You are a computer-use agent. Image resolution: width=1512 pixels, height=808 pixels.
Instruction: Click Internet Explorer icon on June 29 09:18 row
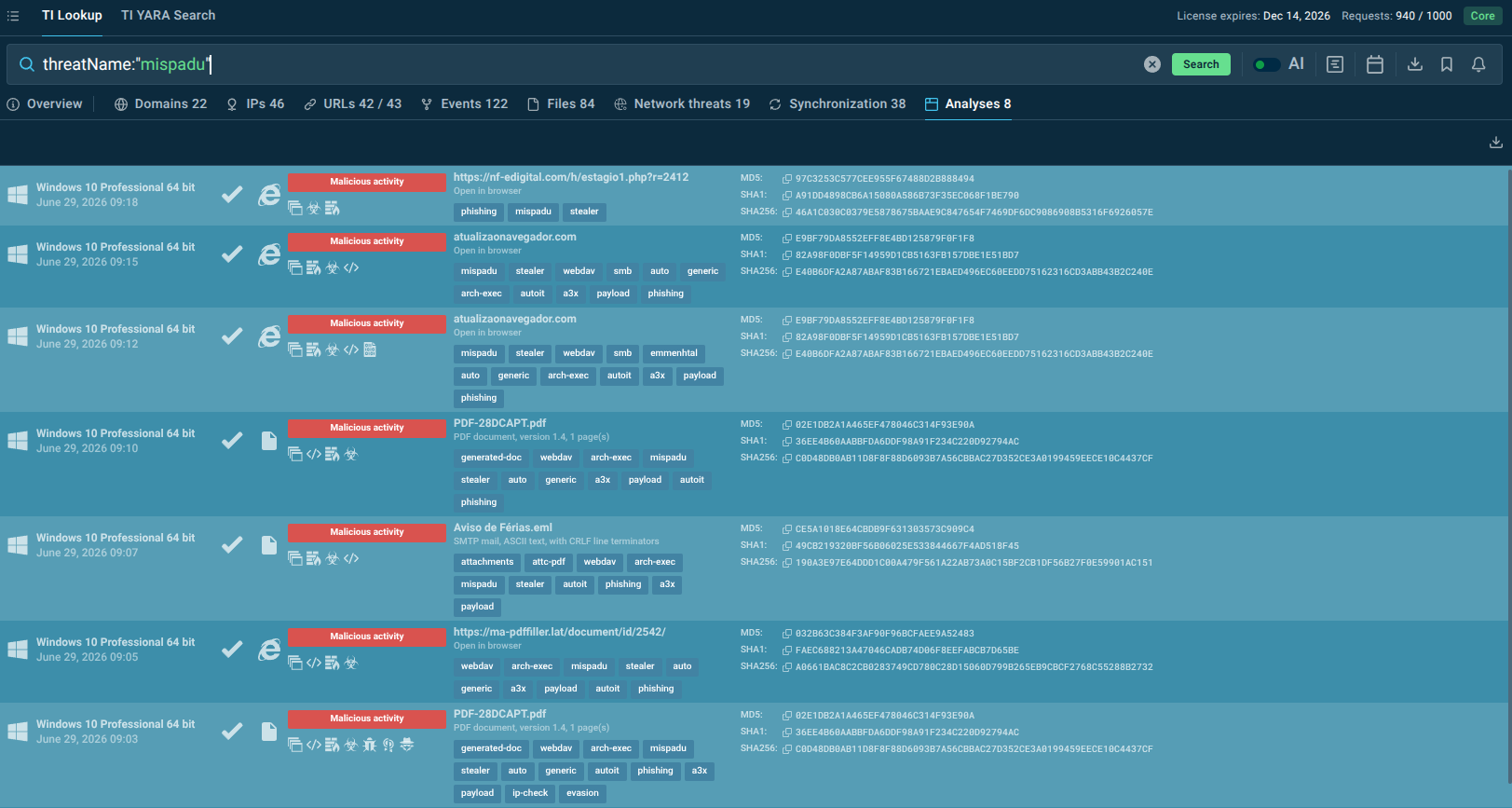[269, 194]
